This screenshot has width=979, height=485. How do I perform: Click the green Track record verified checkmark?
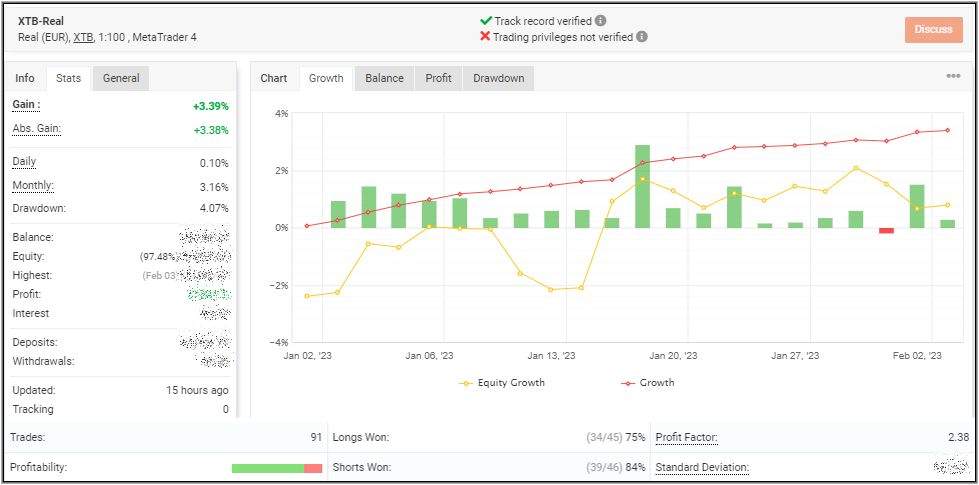pyautogui.click(x=485, y=20)
